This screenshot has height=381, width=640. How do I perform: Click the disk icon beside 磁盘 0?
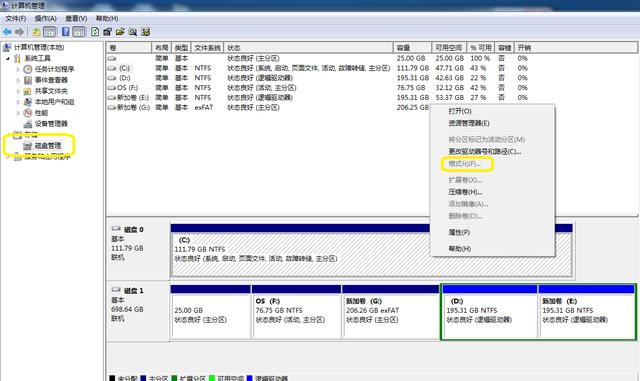pos(116,229)
